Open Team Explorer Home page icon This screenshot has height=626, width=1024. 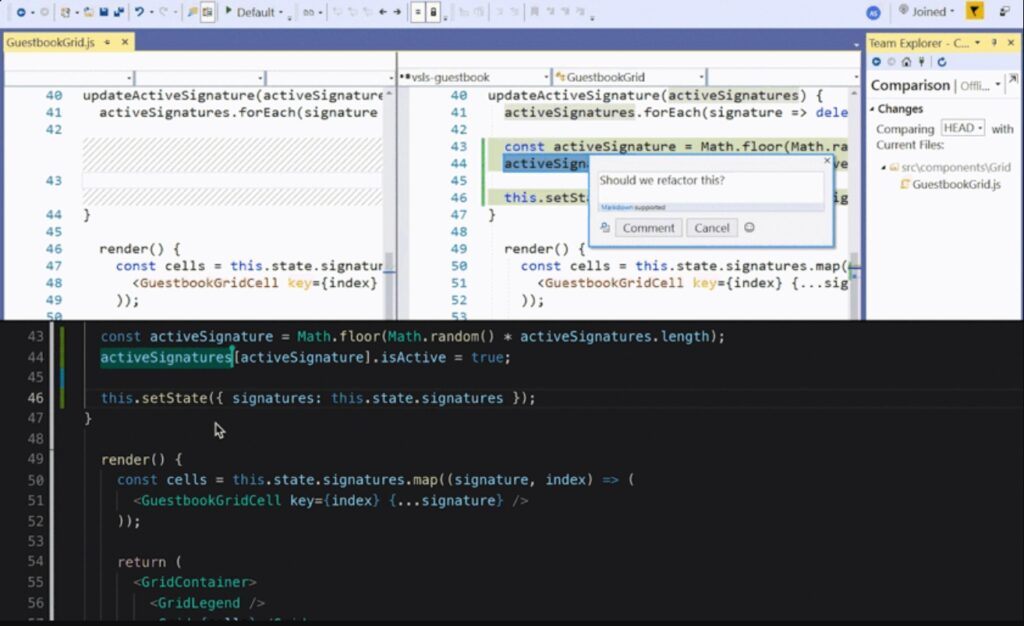906,62
